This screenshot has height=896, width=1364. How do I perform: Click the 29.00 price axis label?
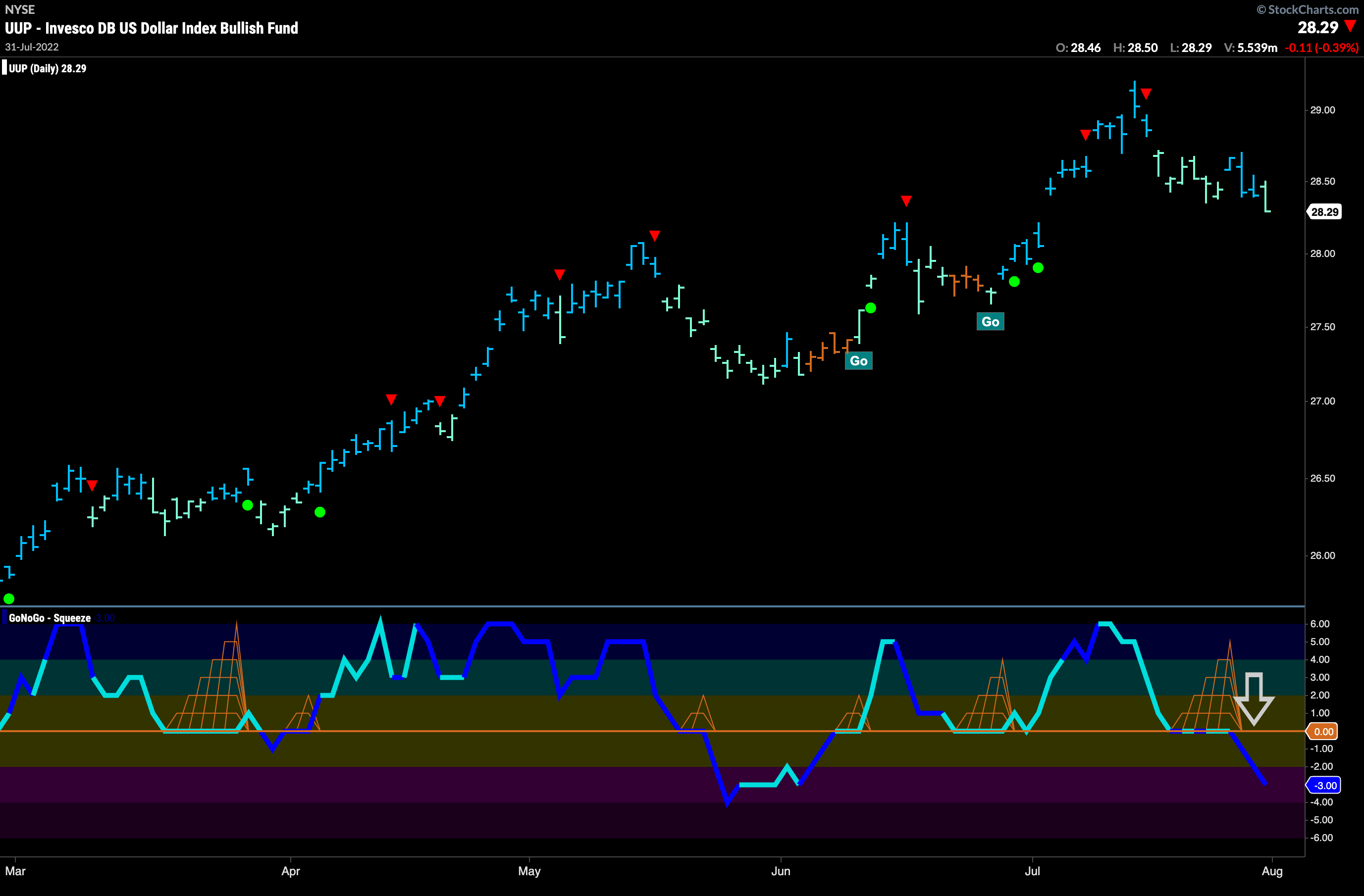pos(1323,110)
